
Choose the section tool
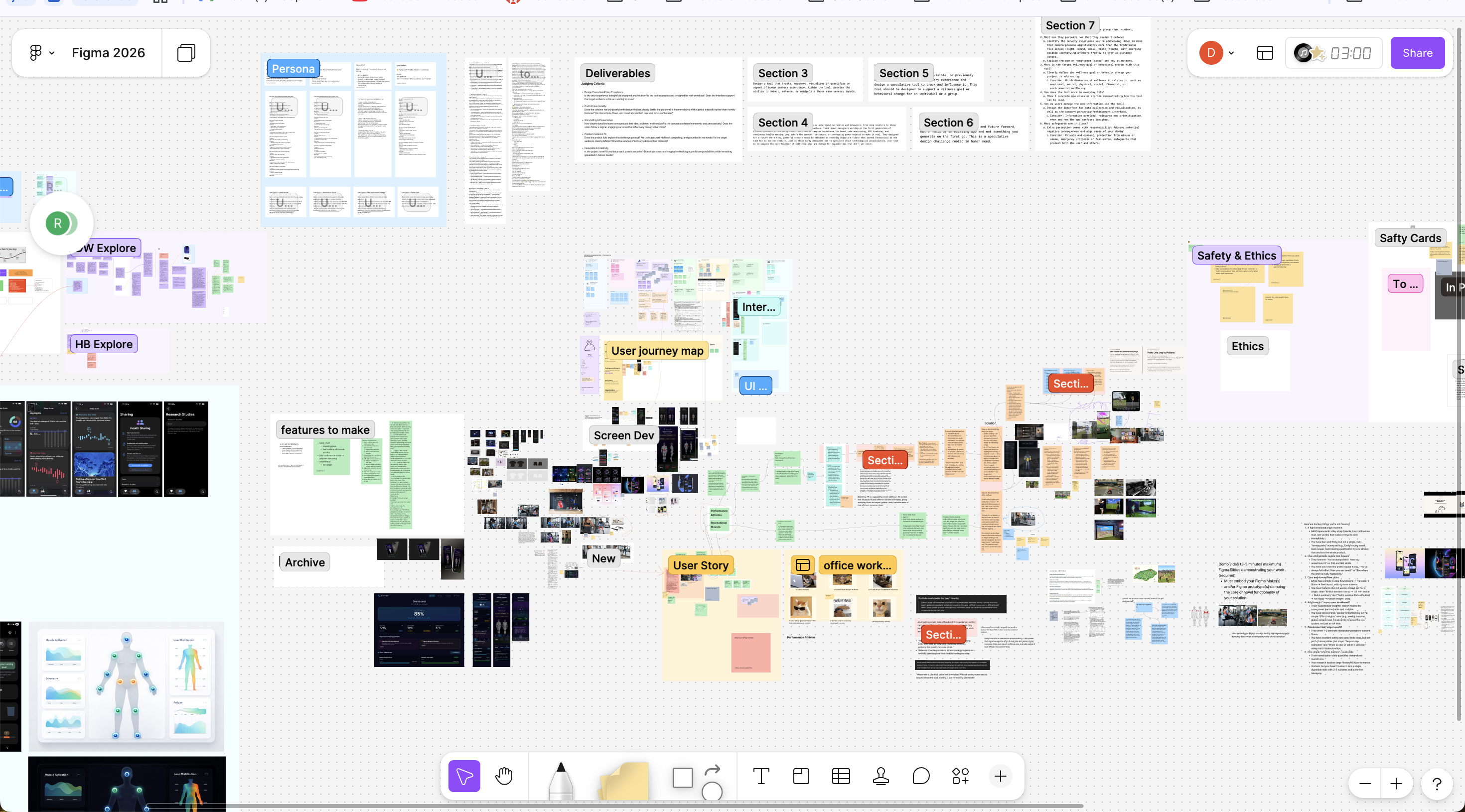[801, 776]
